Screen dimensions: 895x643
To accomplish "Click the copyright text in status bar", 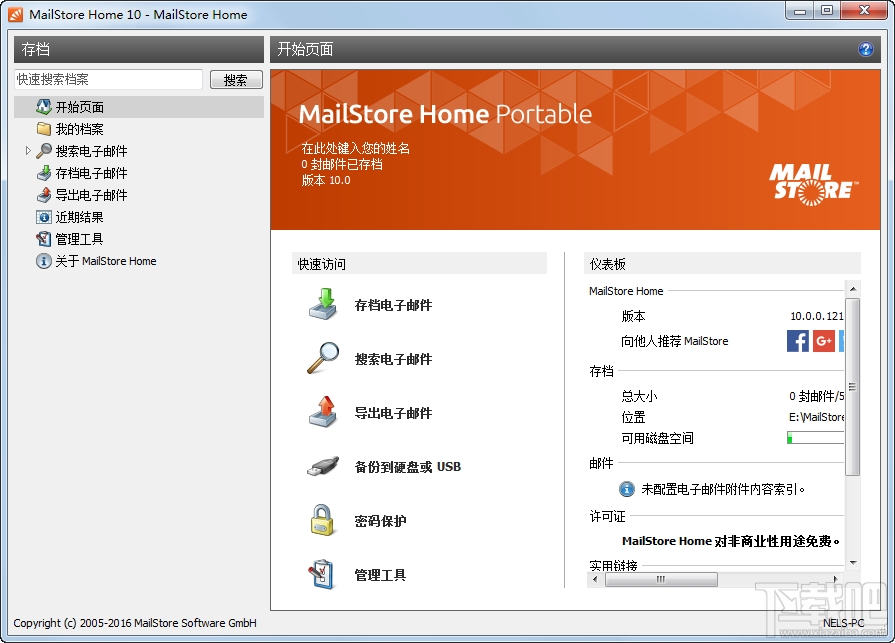I will (135, 623).
